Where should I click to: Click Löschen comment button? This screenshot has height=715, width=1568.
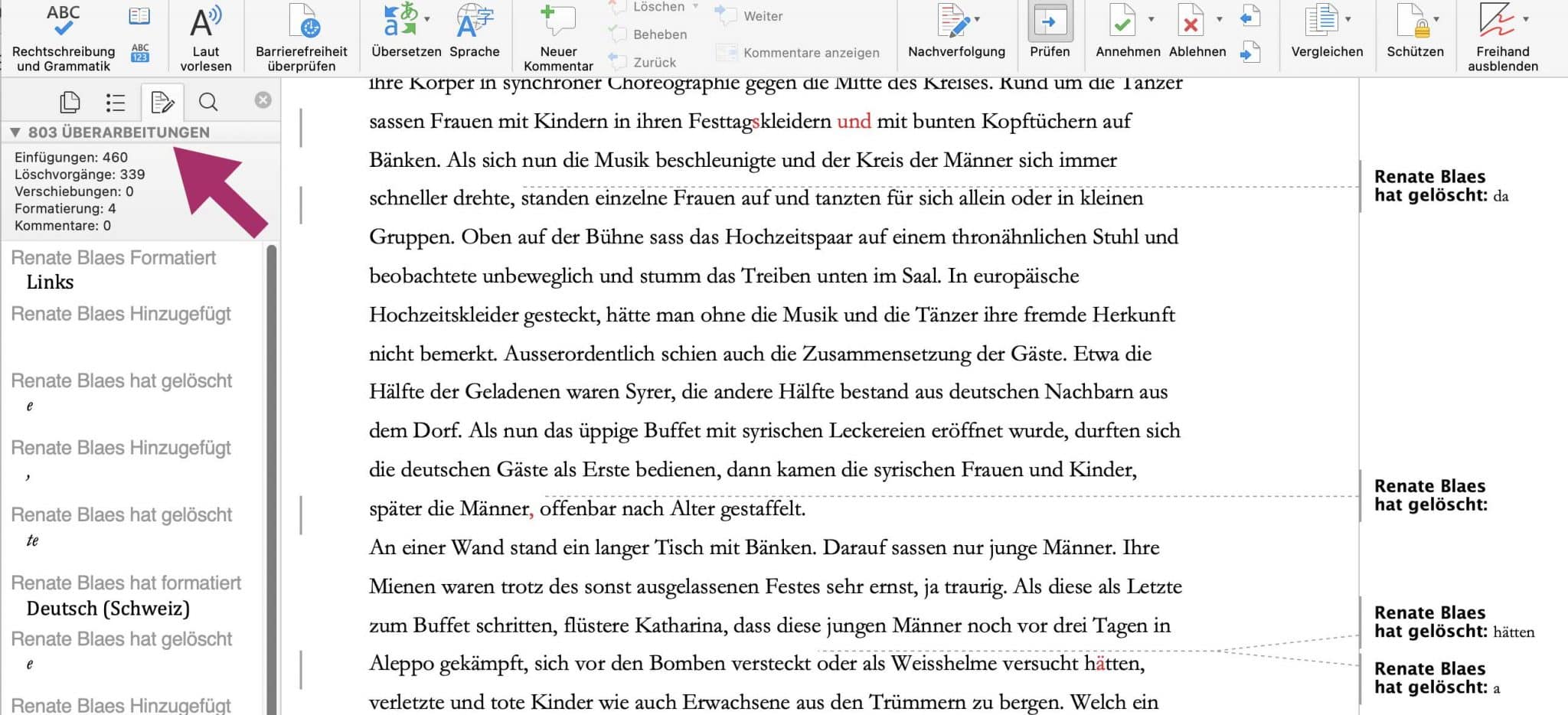[648, 7]
